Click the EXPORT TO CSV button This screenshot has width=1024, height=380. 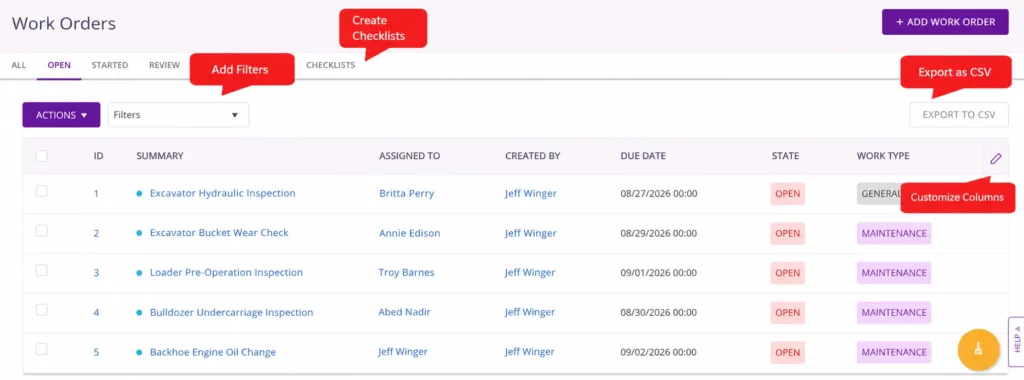[959, 115]
